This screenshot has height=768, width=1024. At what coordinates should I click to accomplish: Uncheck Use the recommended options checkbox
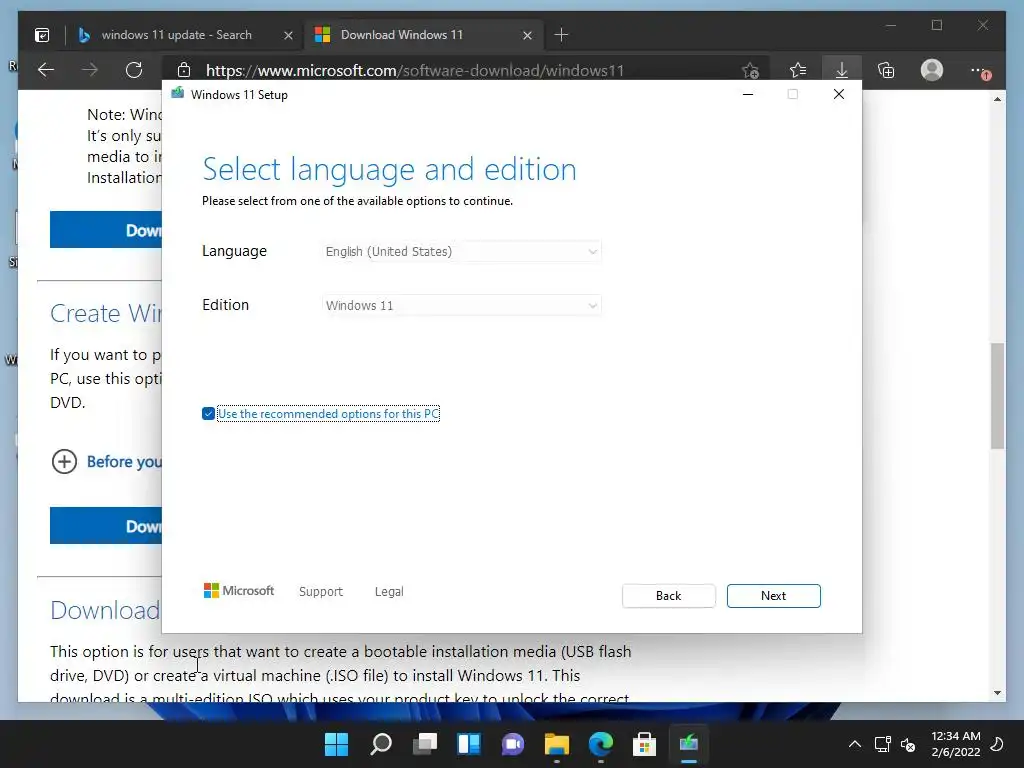(x=208, y=413)
